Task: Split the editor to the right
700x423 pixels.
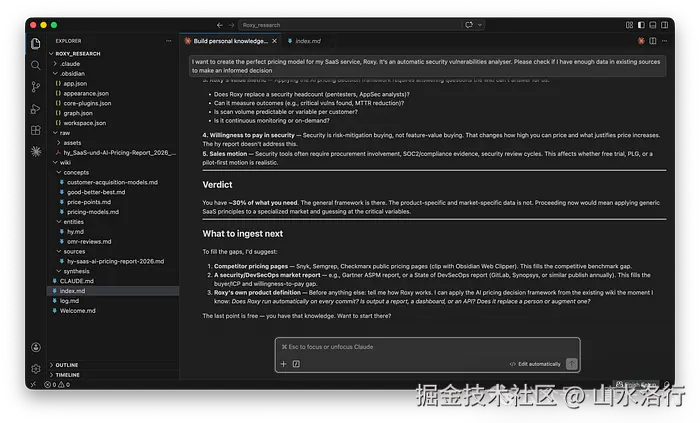Action: pyautogui.click(x=653, y=41)
